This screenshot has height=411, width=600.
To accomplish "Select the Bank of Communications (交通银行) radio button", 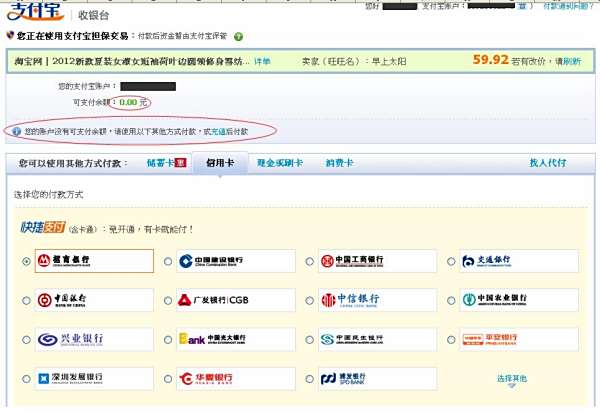I will 451,261.
